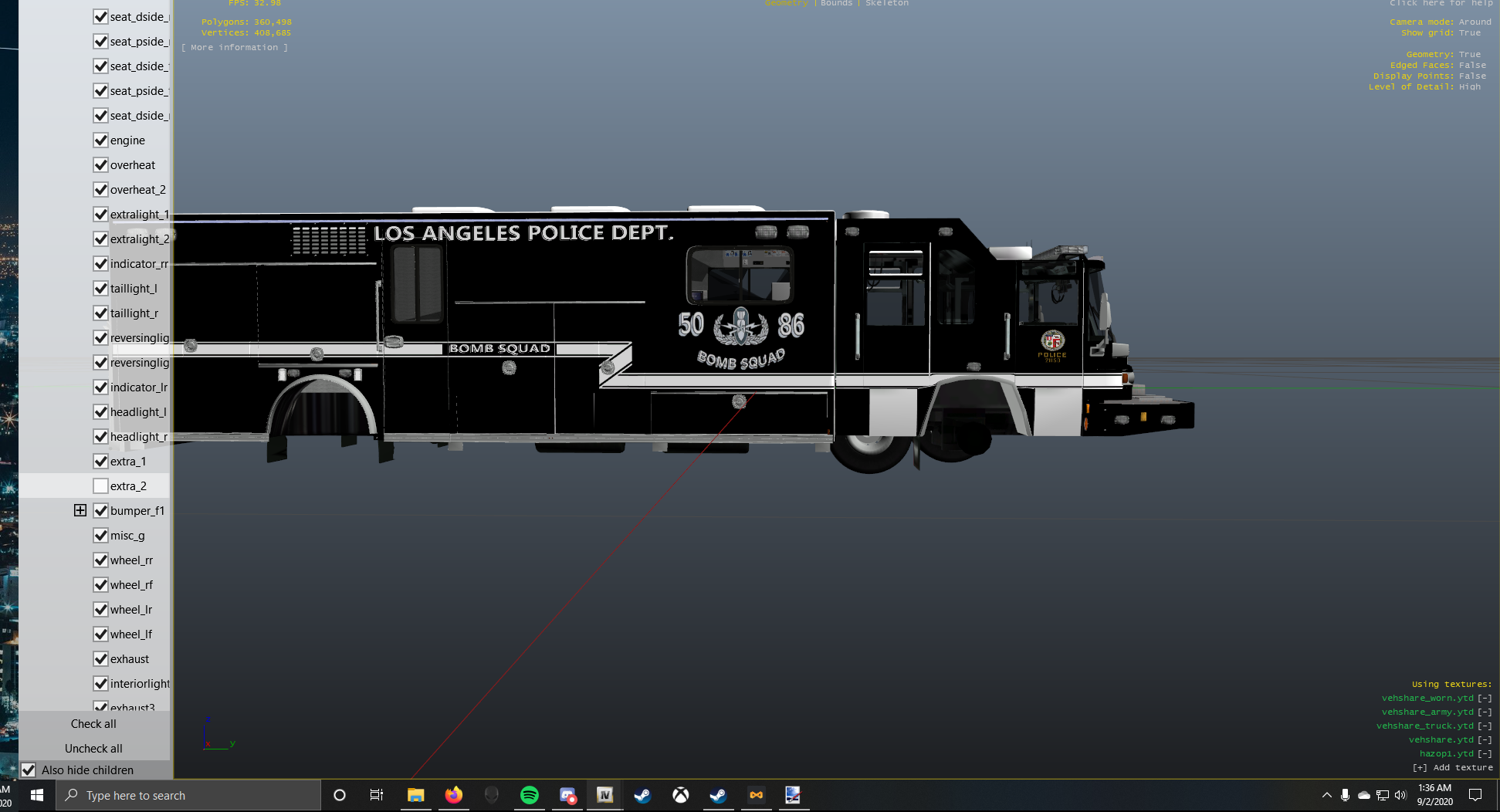Open Spotify from the taskbar

click(x=530, y=795)
